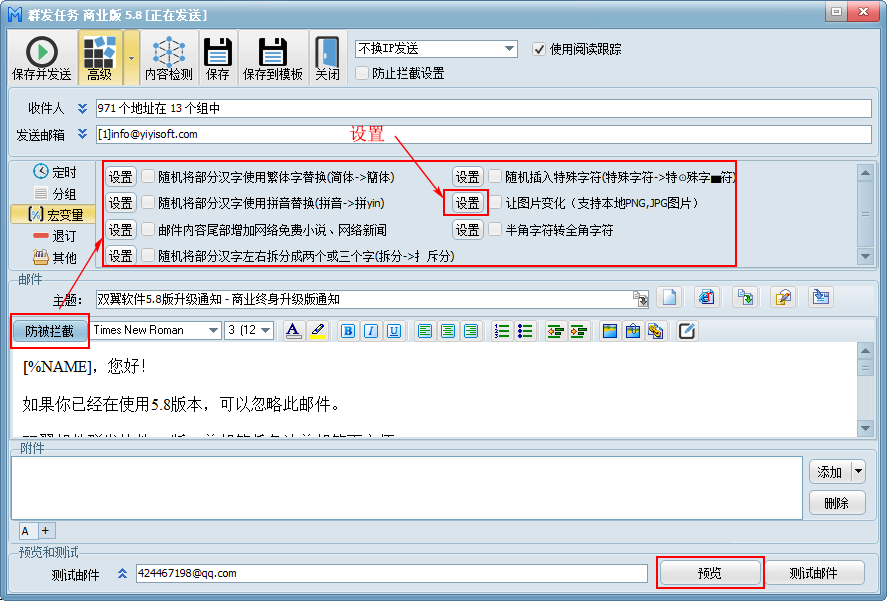The height and width of the screenshot is (601, 887).
Task: Open the 添加 attachment dropdown arrow
Action: point(858,471)
